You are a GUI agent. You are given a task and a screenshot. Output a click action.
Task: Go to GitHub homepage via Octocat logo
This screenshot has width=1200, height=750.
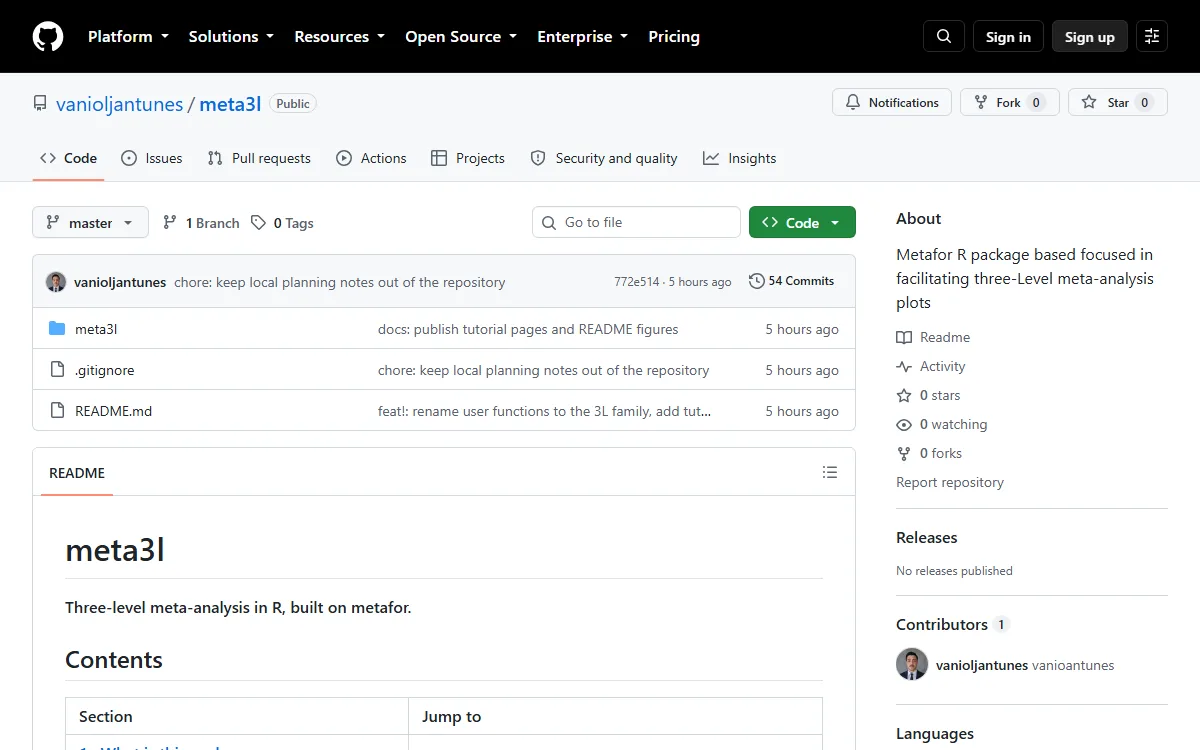click(48, 37)
